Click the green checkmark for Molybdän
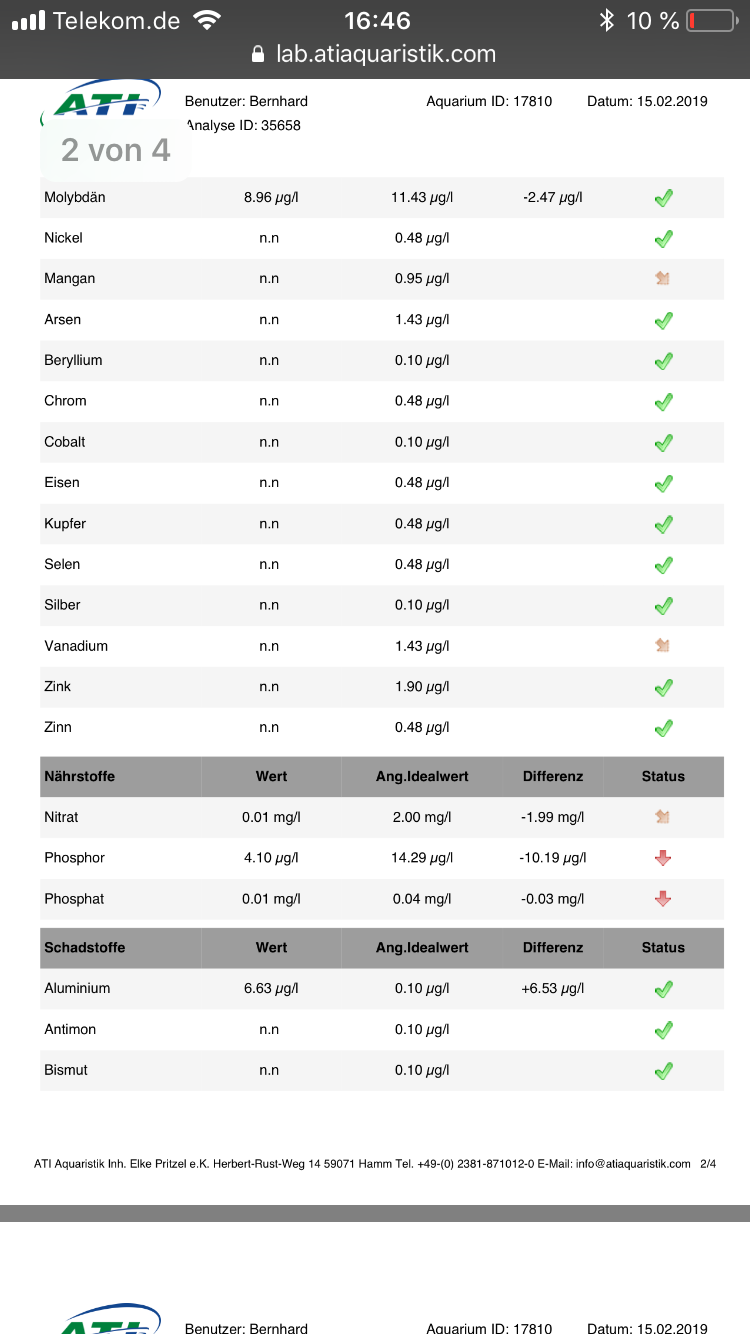Image resolution: width=750 pixels, height=1334 pixels. pos(663,198)
